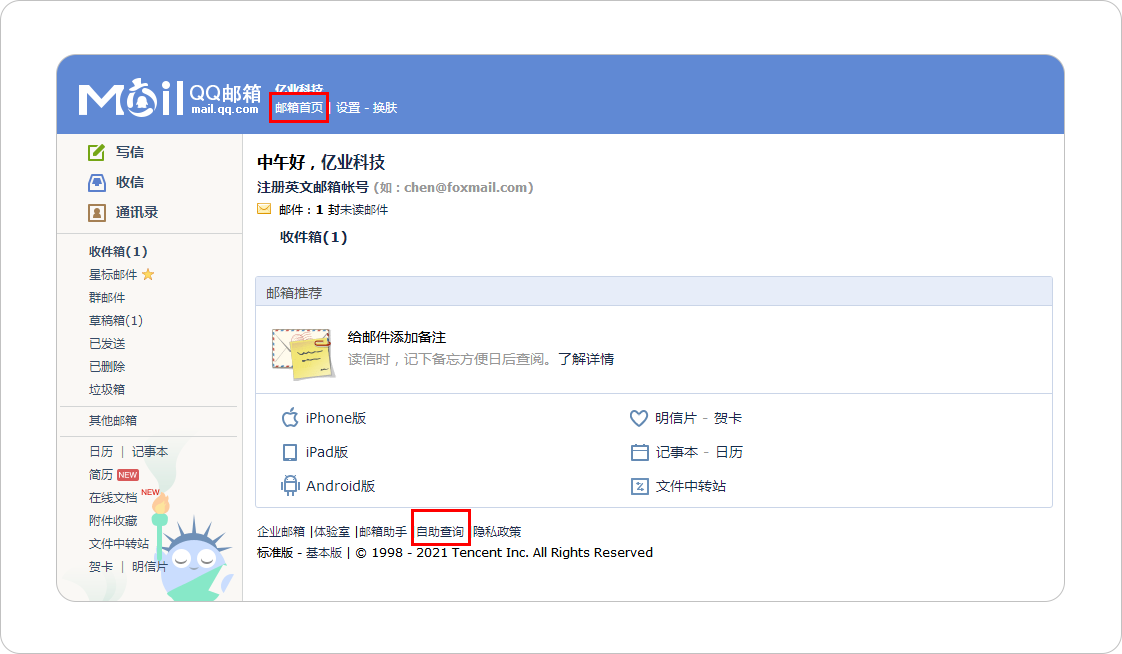Click 隐私政策 footer link
Image resolution: width=1122 pixels, height=654 pixels.
coord(497,532)
